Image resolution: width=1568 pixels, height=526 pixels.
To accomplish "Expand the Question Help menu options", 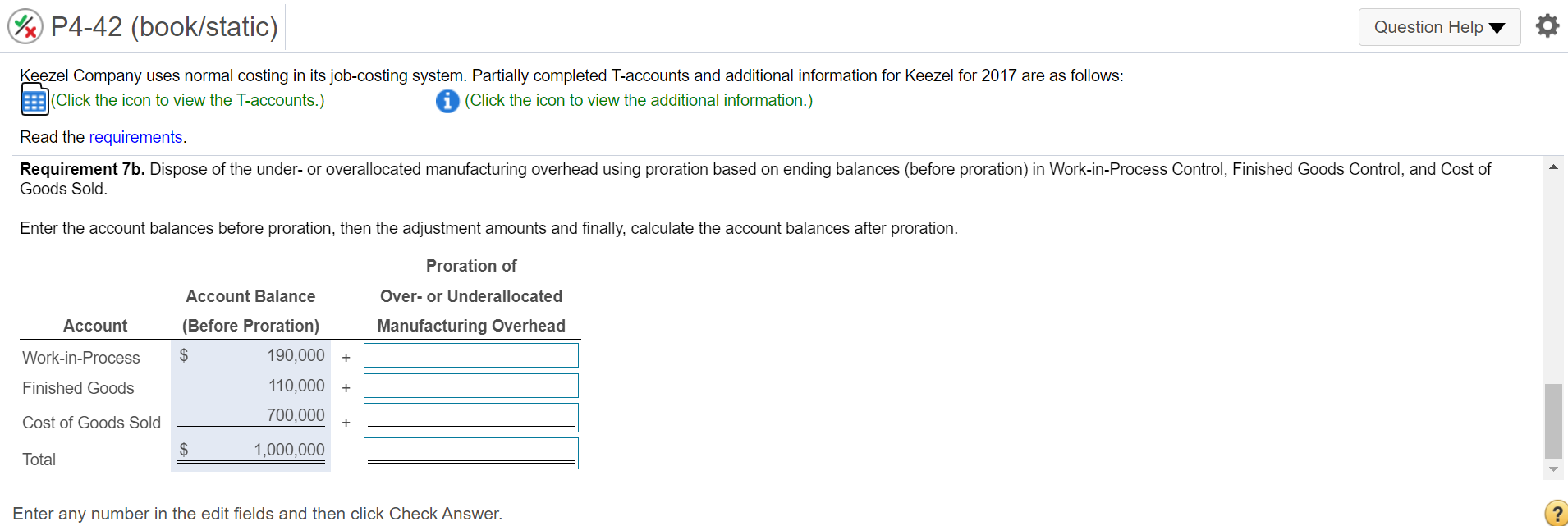I will click(x=1439, y=26).
